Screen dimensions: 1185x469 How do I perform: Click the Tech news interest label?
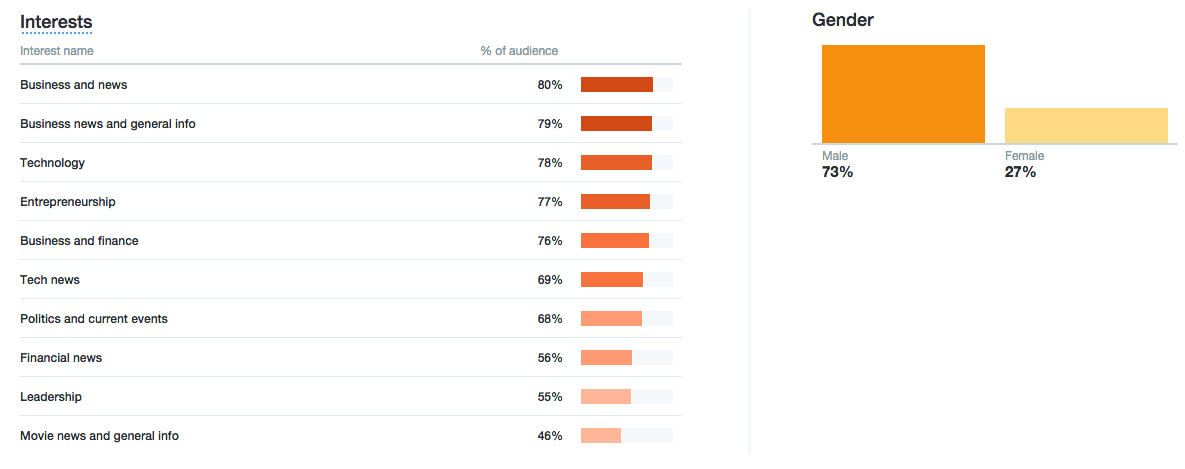click(x=50, y=280)
